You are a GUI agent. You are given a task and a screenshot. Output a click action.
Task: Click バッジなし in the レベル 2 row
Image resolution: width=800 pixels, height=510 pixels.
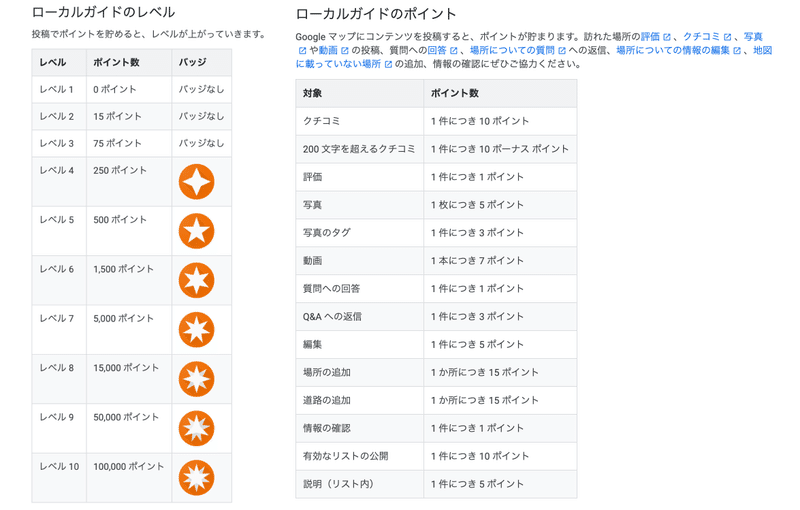(x=201, y=116)
